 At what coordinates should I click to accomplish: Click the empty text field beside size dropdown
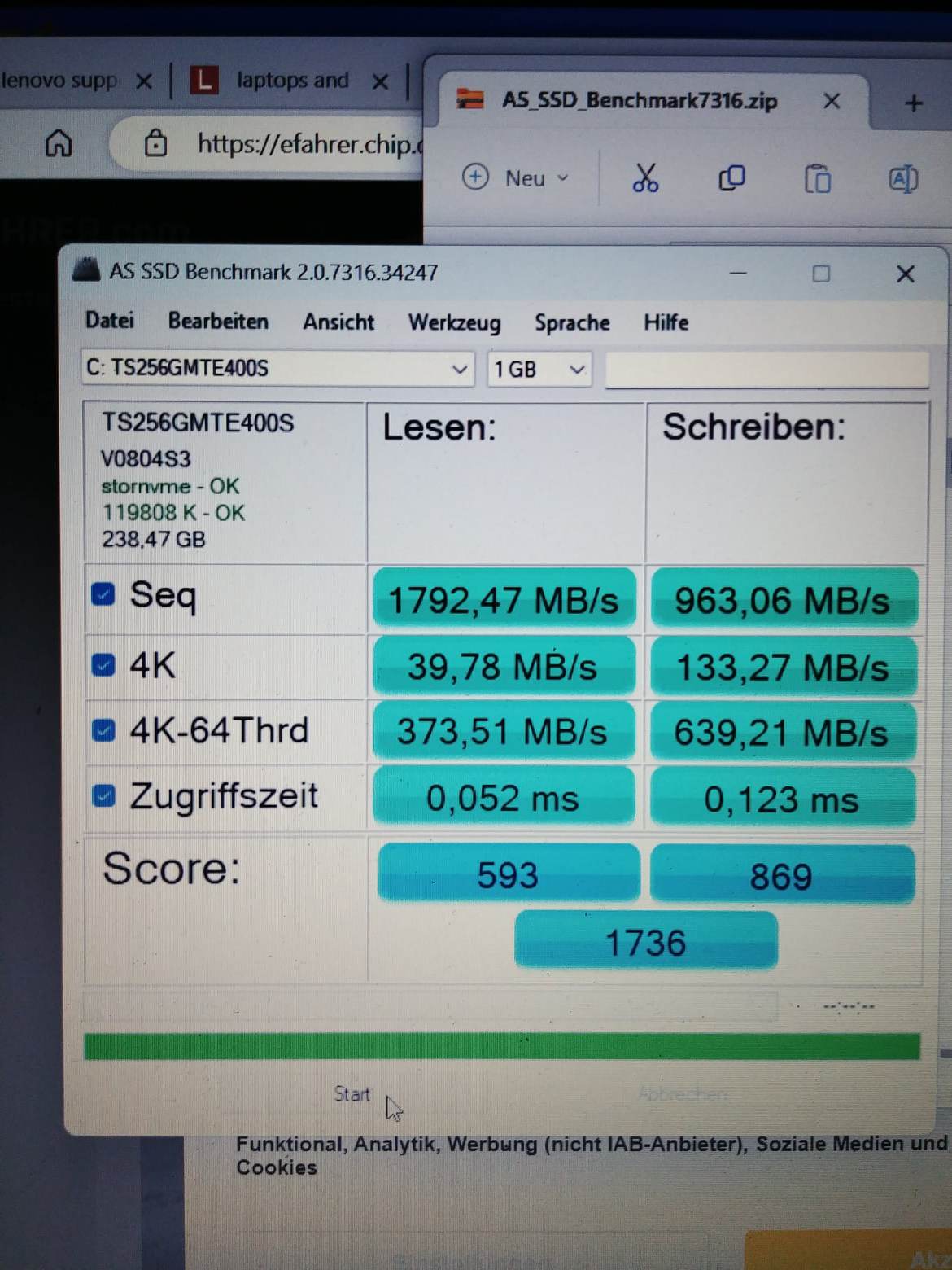pyautogui.click(x=766, y=370)
